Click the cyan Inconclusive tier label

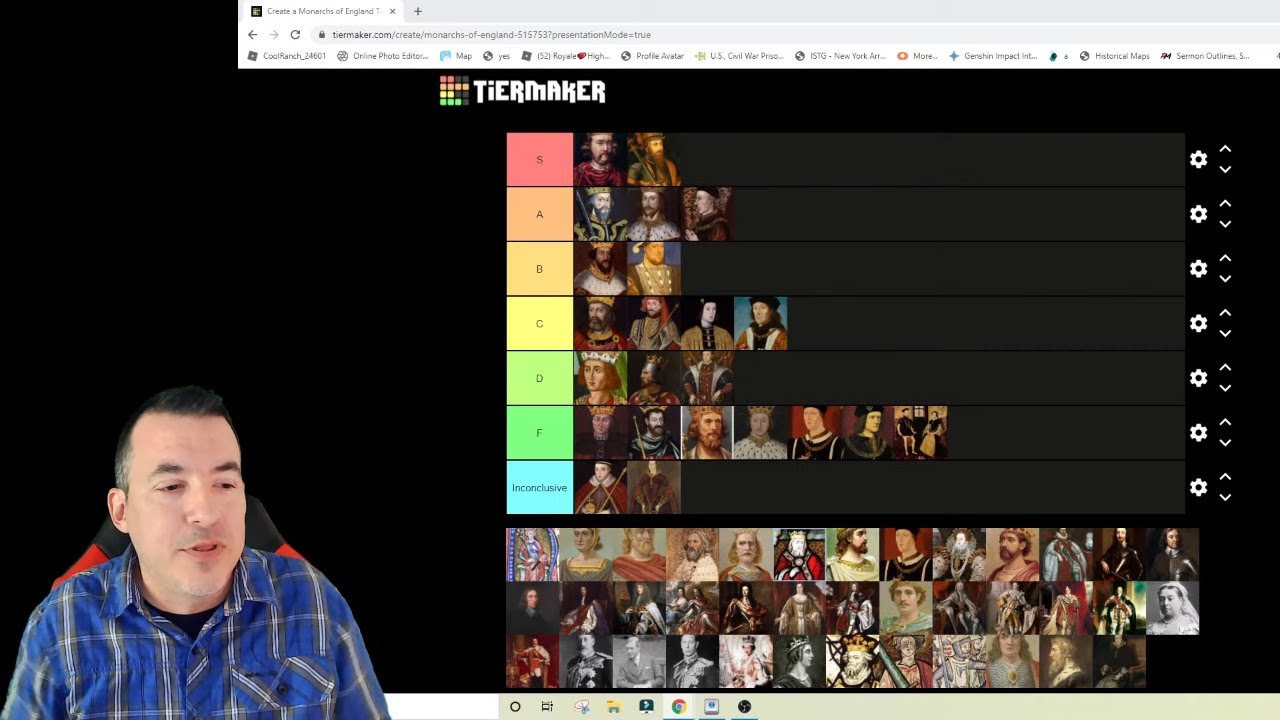tap(540, 487)
